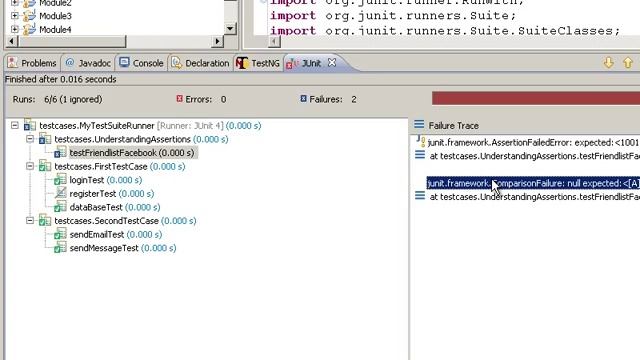Click the sendMessageTest passed icon
640x360 pixels.
click(x=60, y=247)
